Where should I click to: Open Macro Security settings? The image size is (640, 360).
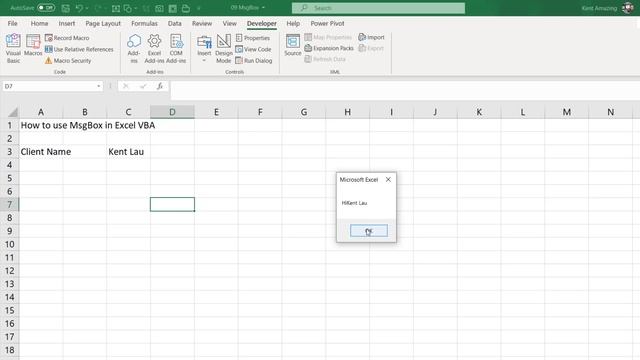tap(68, 61)
